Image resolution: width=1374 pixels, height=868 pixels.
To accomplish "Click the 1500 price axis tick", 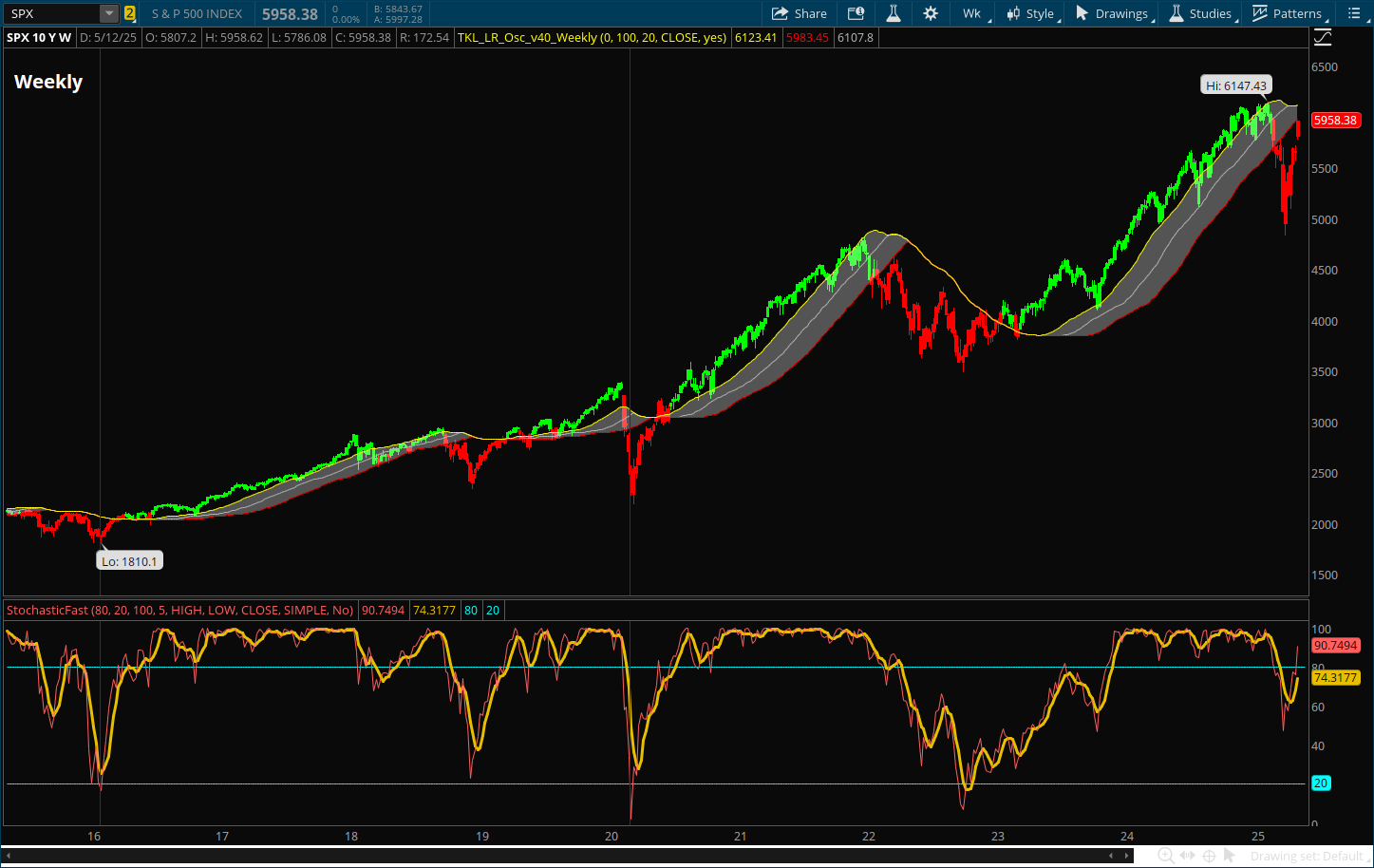I will (1325, 575).
